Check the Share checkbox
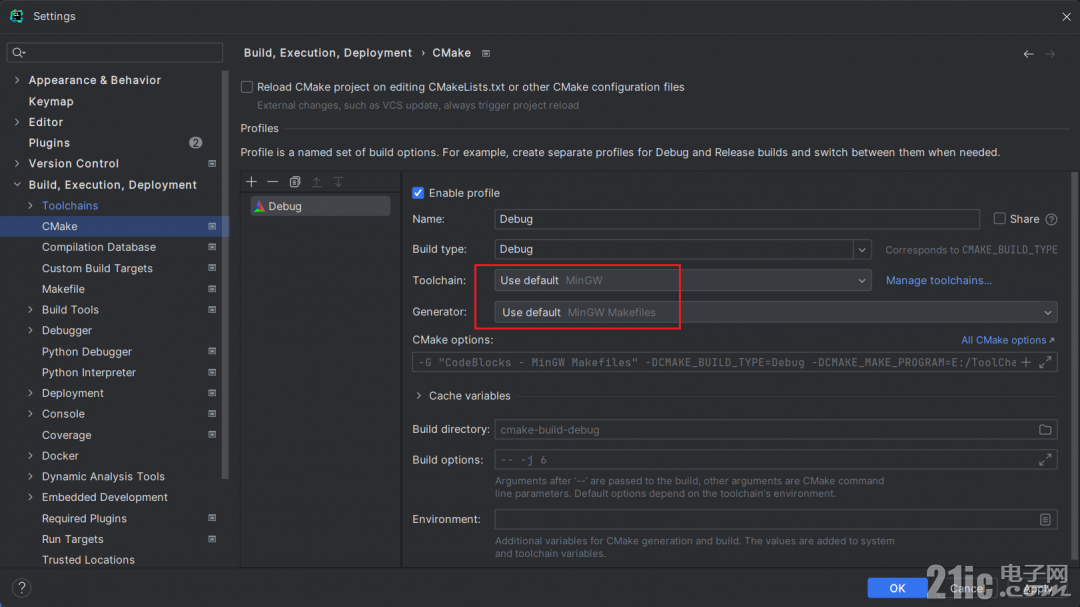This screenshot has width=1080, height=607. 999,218
